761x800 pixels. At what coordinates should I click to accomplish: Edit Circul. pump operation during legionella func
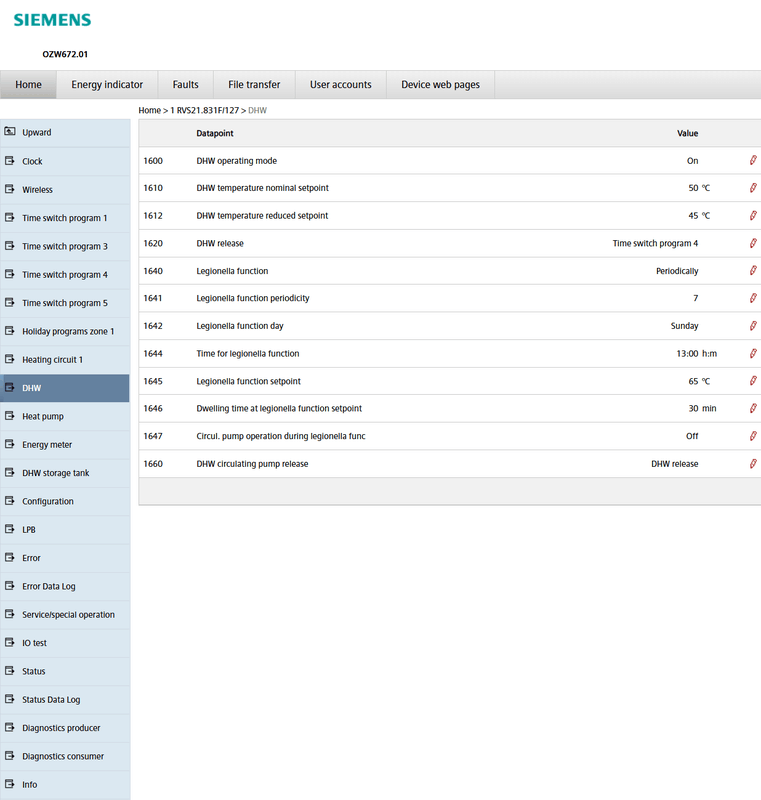(x=753, y=436)
